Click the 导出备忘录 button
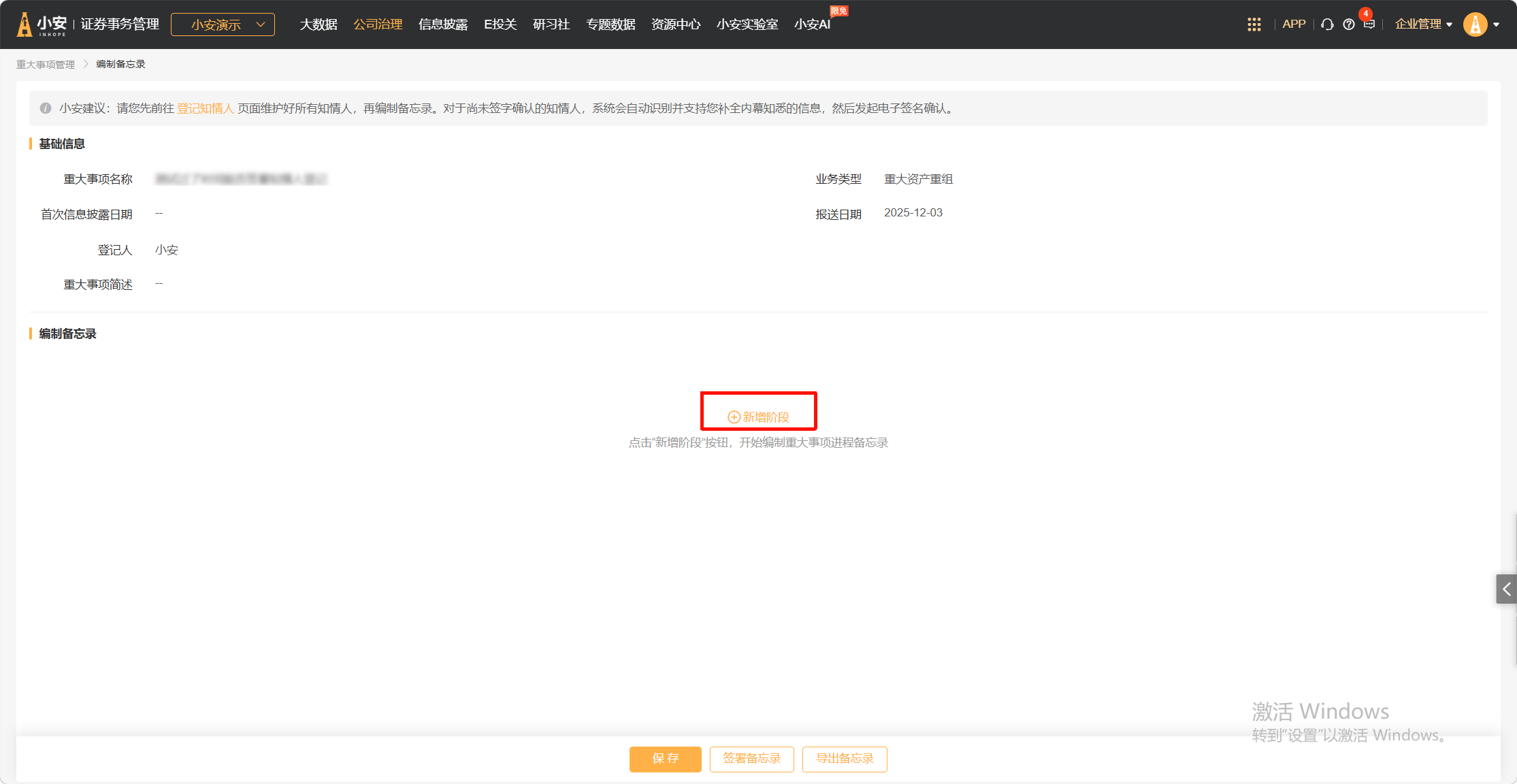1517x784 pixels. (844, 759)
